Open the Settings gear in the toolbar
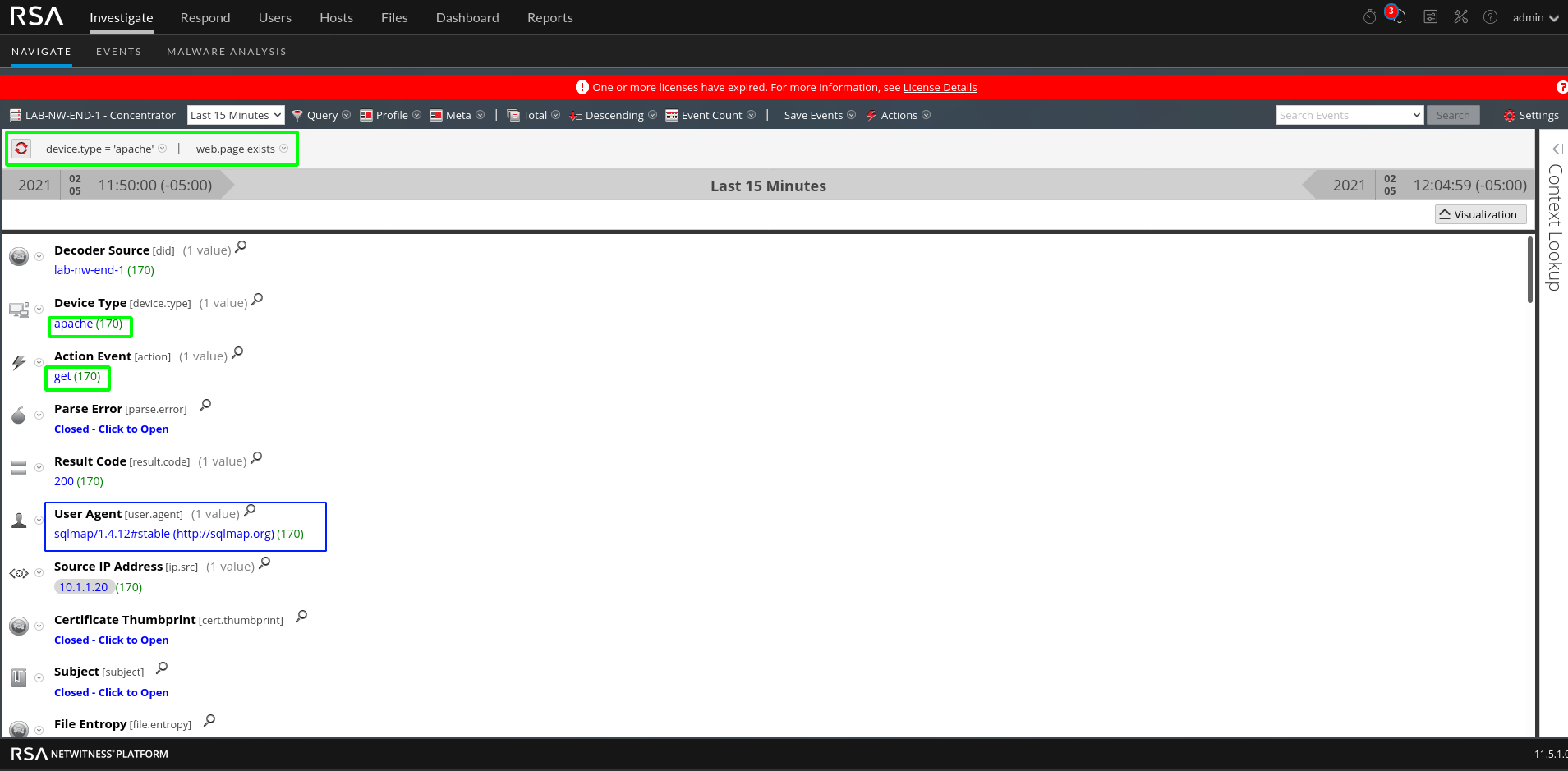This screenshot has height=771, width=1568. [1531, 115]
